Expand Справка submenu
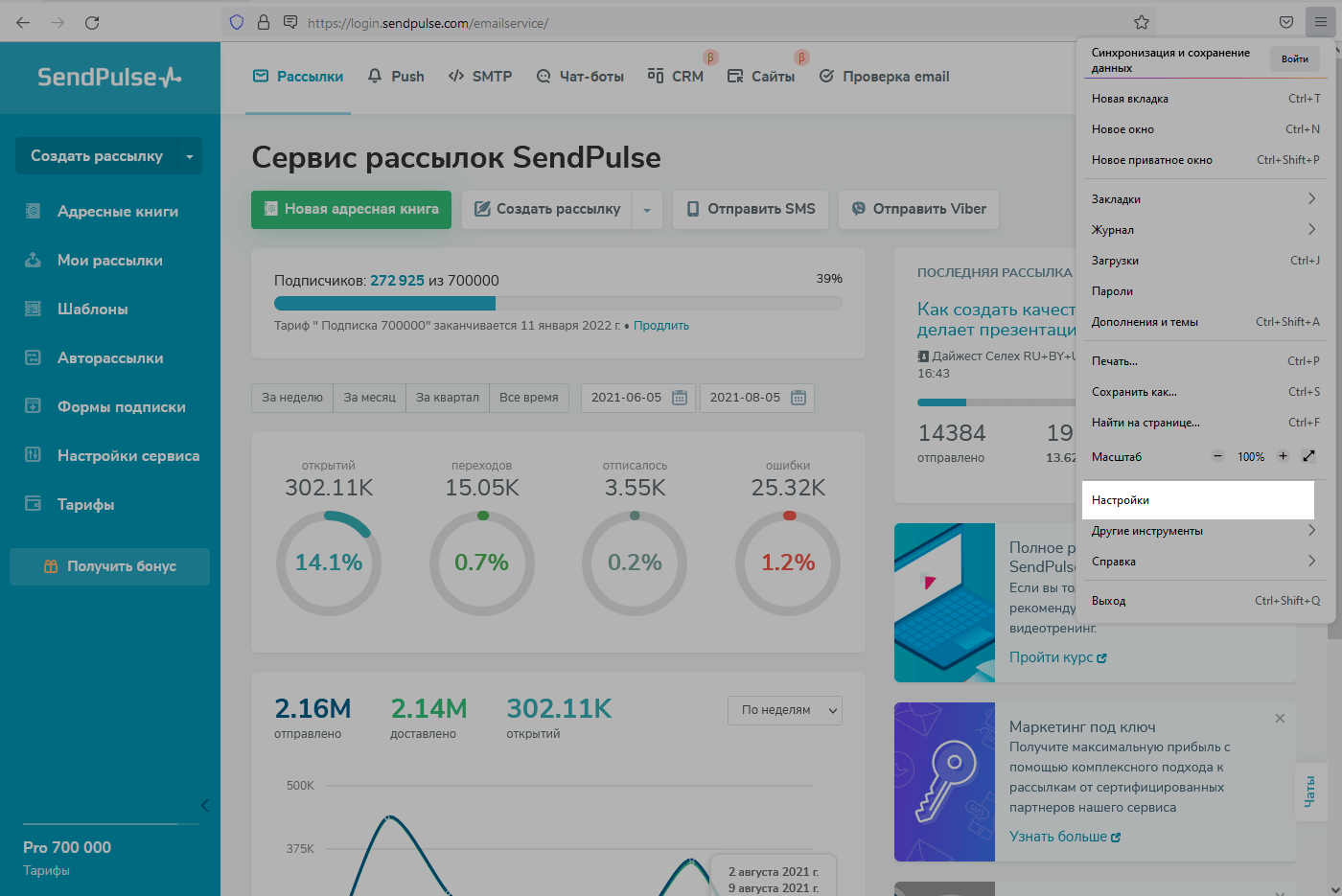This screenshot has width=1342, height=896. pyautogui.click(x=1205, y=561)
